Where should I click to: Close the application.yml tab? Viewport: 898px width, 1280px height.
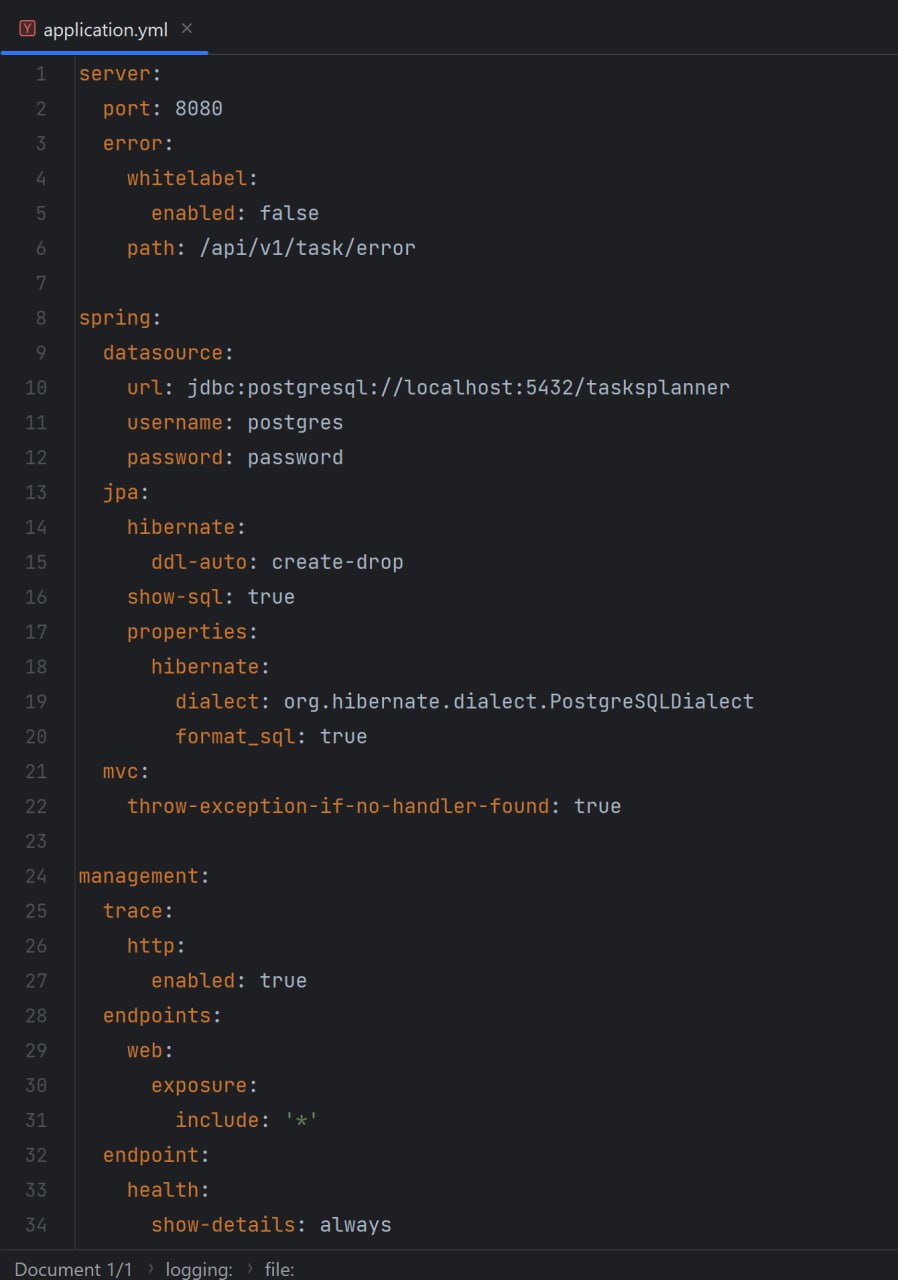click(186, 29)
